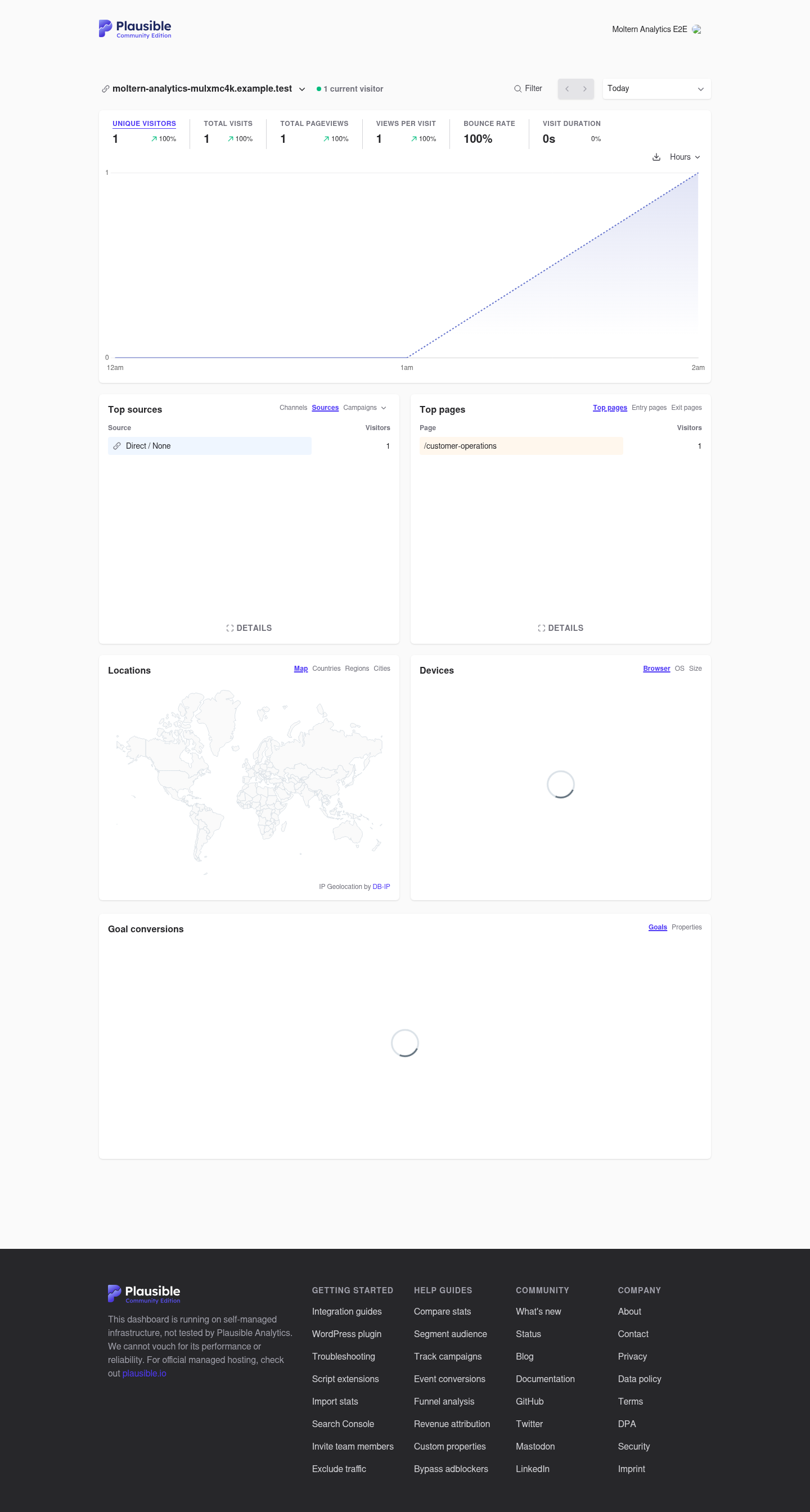Open the DB-IP geolocation link
810x1512 pixels.
(381, 887)
